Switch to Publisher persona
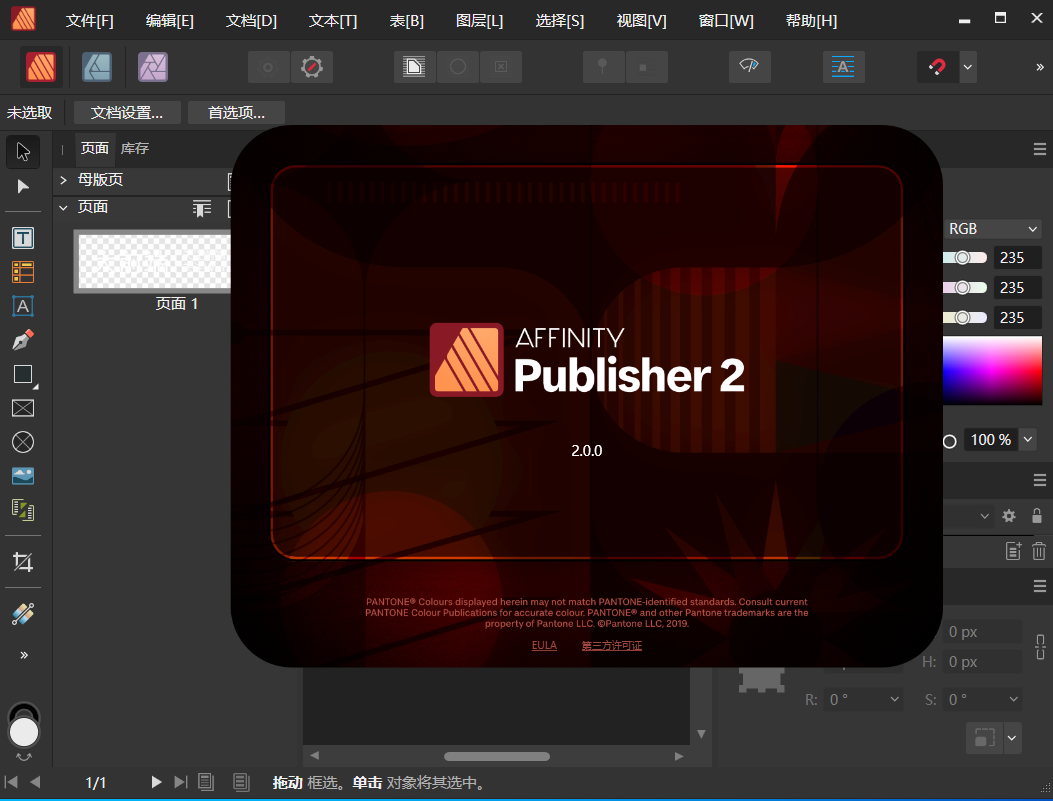The height and width of the screenshot is (801, 1053). 41,66
